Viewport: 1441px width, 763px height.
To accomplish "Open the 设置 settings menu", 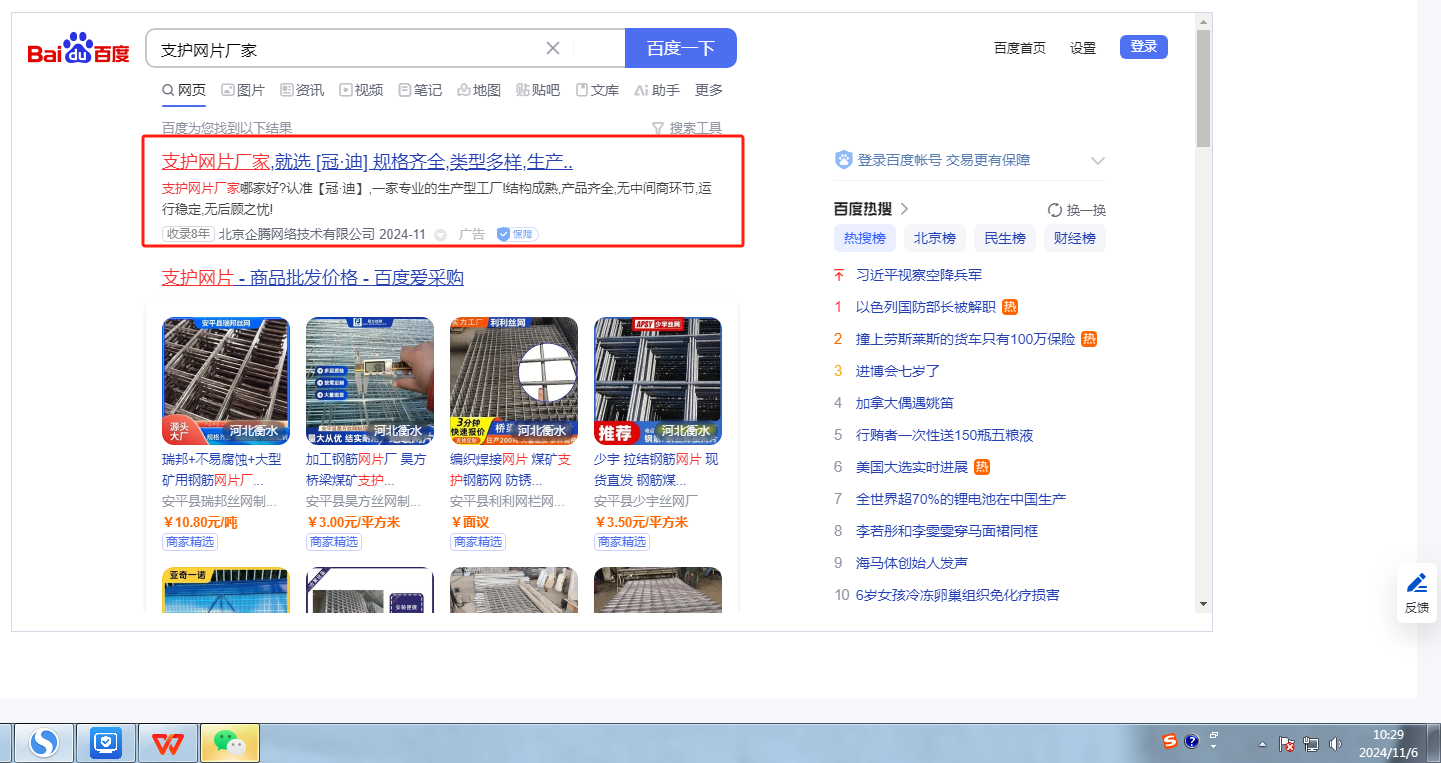I will pyautogui.click(x=1083, y=47).
